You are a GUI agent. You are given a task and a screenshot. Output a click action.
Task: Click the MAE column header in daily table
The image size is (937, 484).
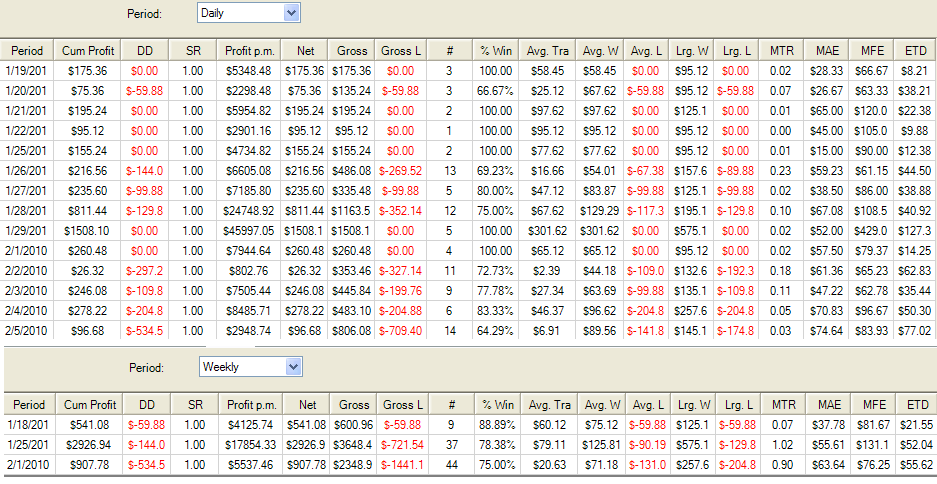coord(827,51)
